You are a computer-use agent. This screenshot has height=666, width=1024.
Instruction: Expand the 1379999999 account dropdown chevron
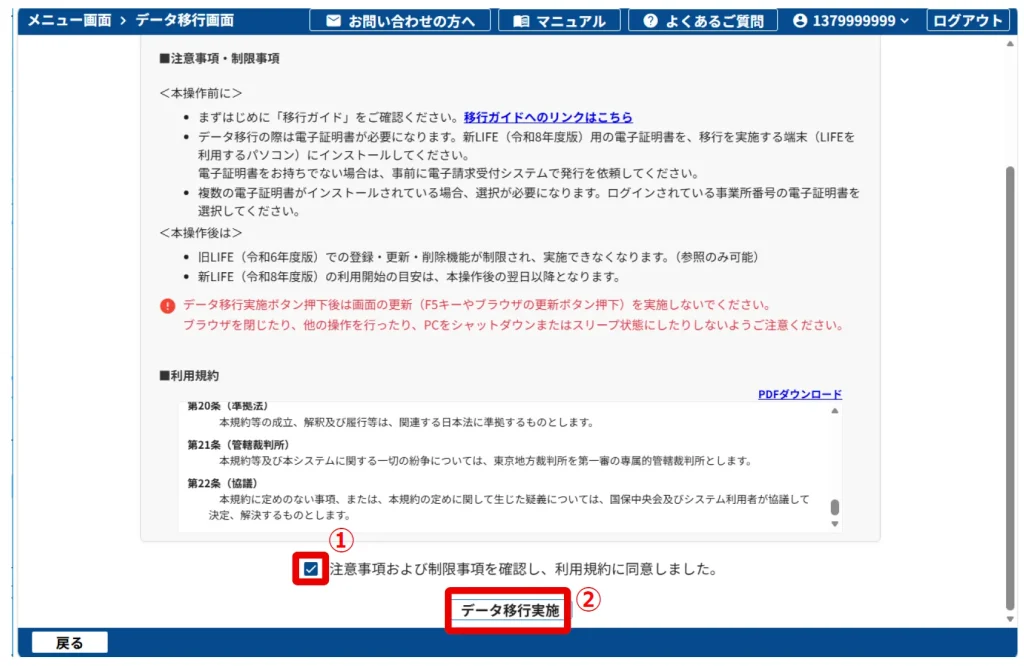coord(904,21)
